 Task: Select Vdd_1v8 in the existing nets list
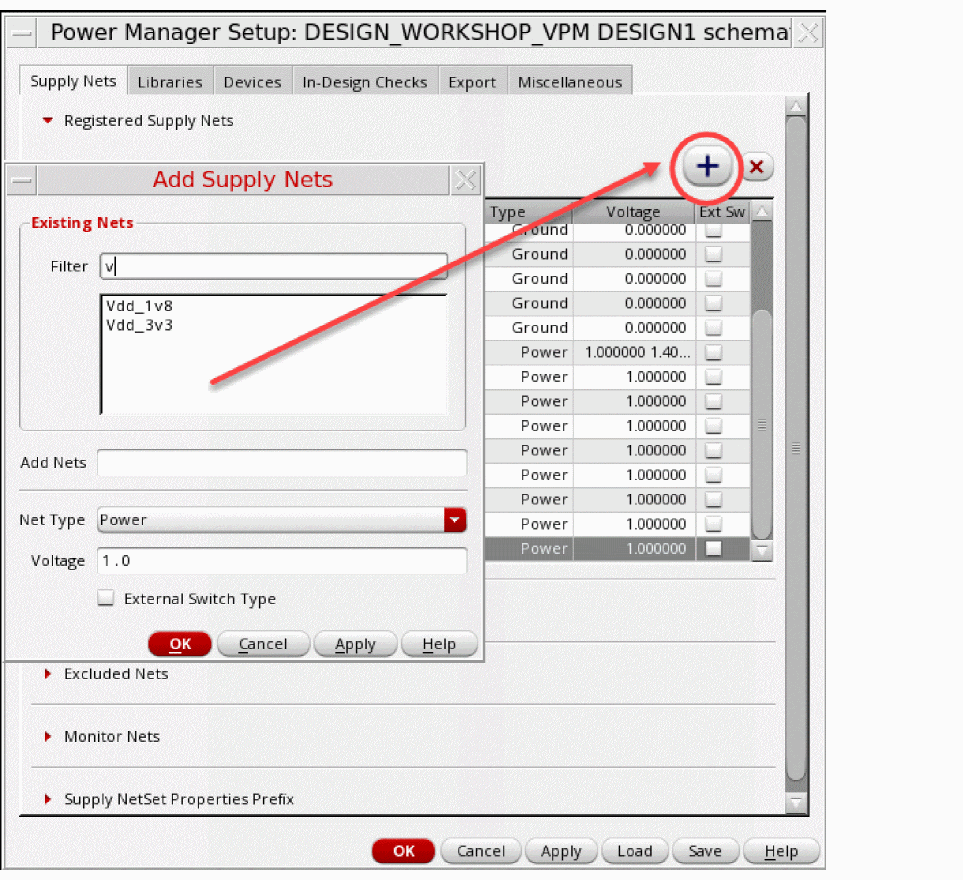(x=139, y=306)
